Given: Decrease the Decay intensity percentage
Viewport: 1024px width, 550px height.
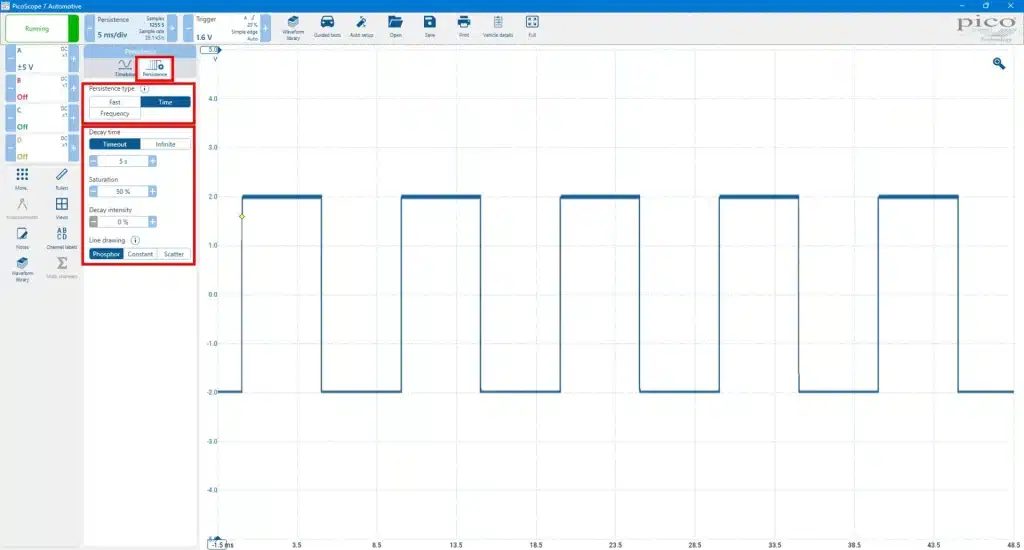Looking at the screenshot, I should tap(93, 221).
